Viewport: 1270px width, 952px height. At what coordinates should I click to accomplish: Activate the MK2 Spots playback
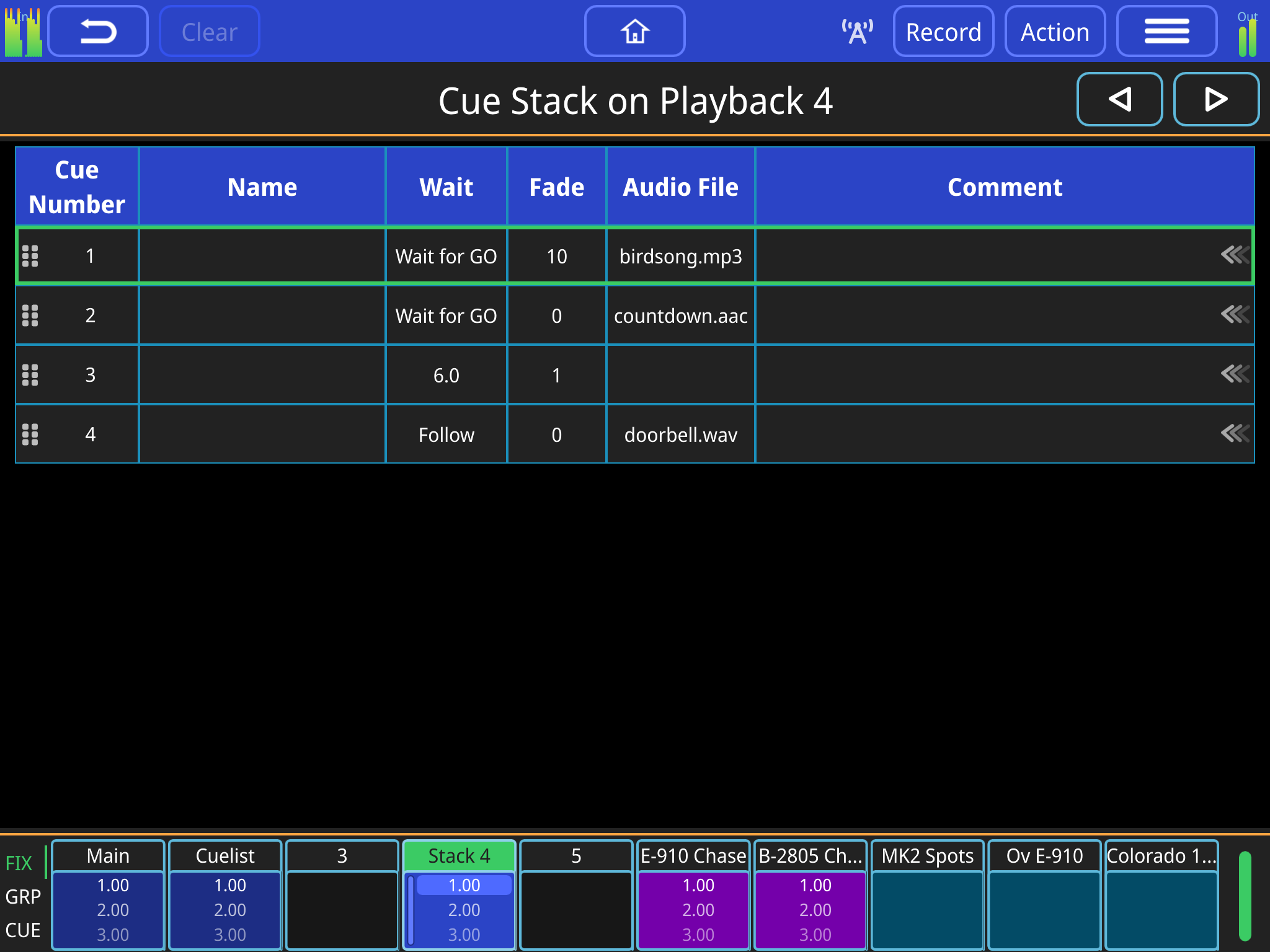pyautogui.click(x=928, y=856)
